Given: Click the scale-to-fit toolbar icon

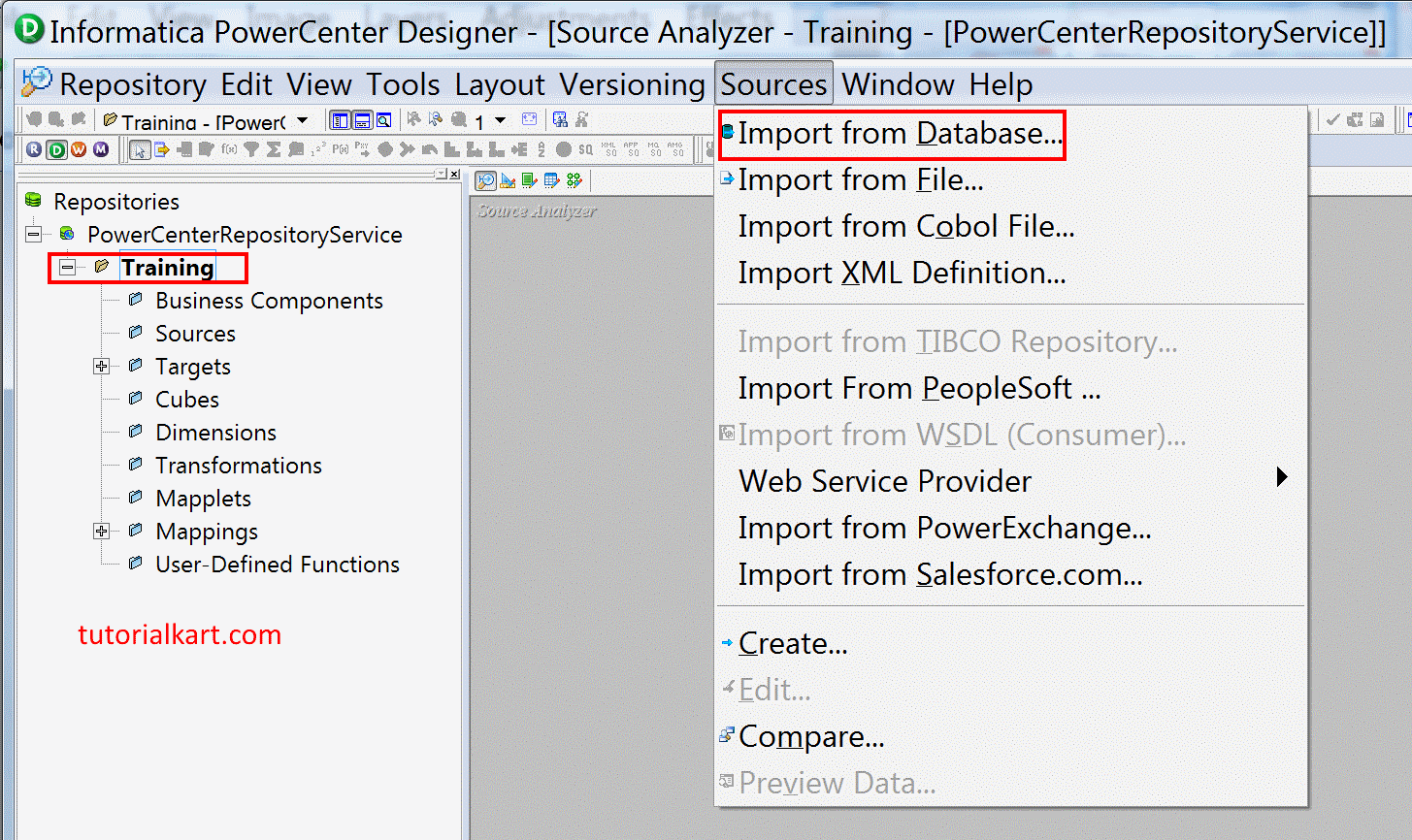Looking at the screenshot, I should pos(529,119).
